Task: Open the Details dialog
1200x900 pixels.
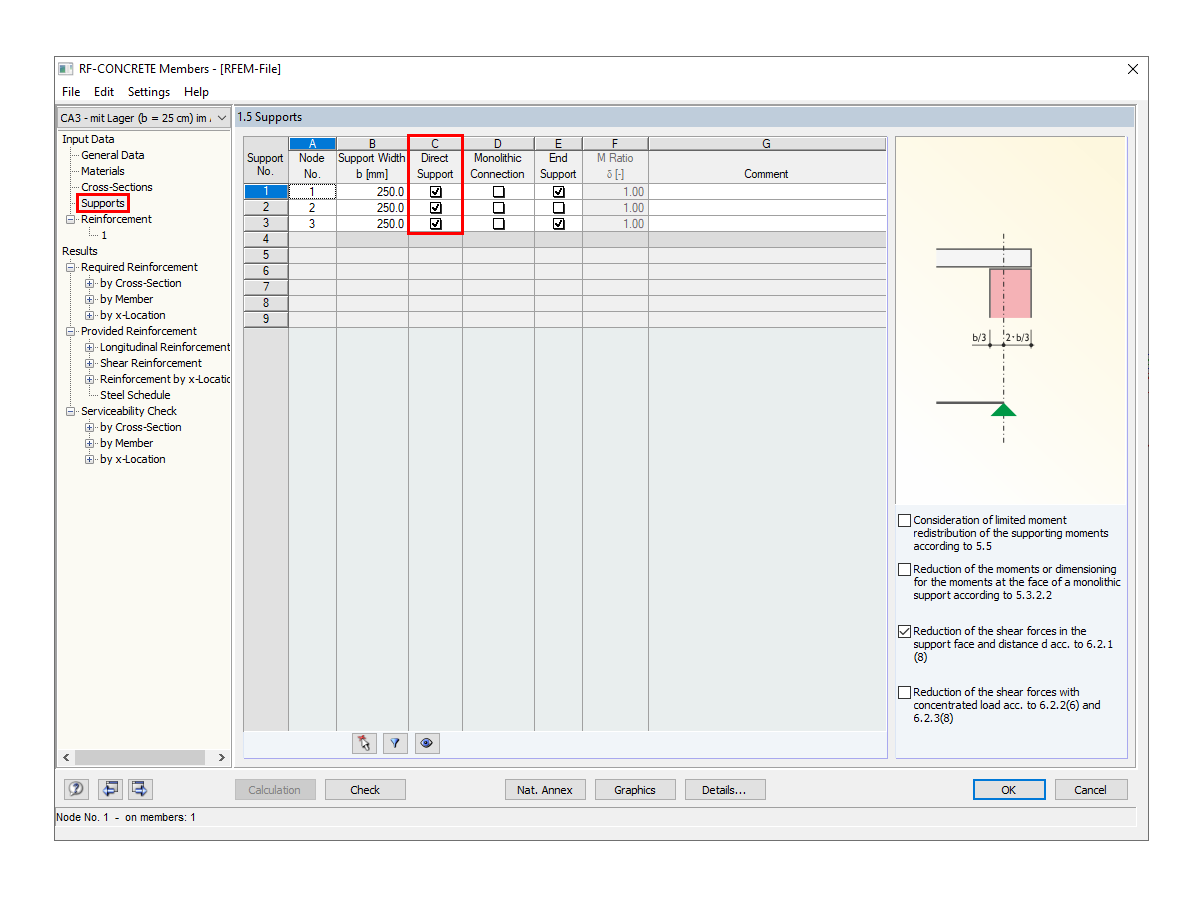Action: 725,789
